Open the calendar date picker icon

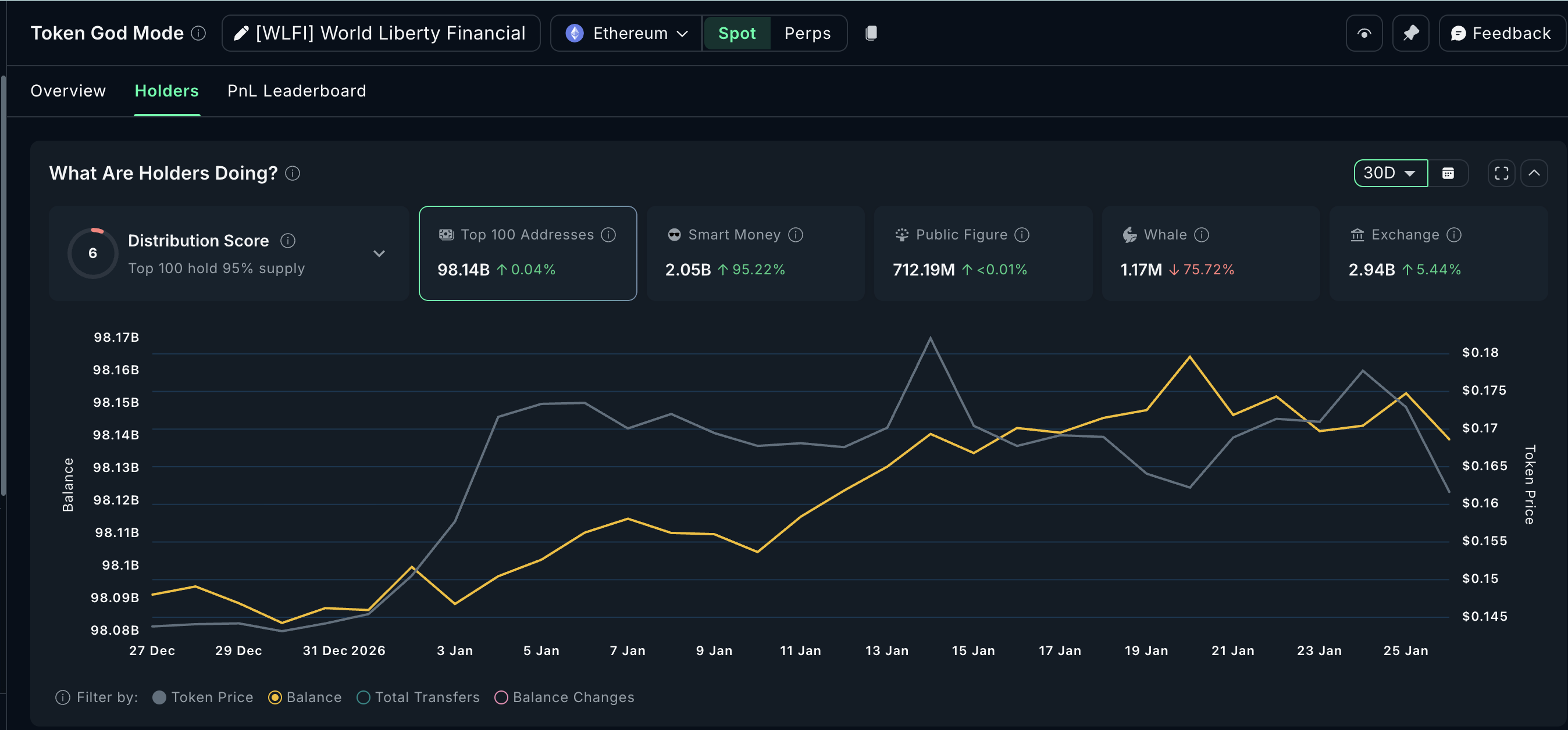1448,173
